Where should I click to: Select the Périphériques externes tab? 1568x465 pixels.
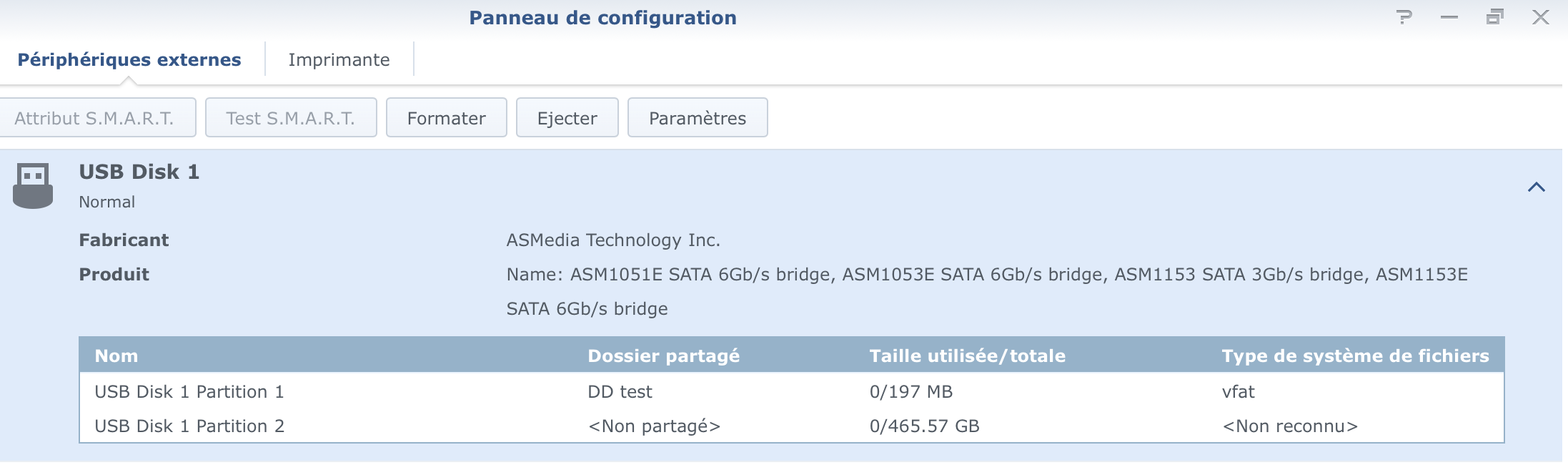click(129, 59)
